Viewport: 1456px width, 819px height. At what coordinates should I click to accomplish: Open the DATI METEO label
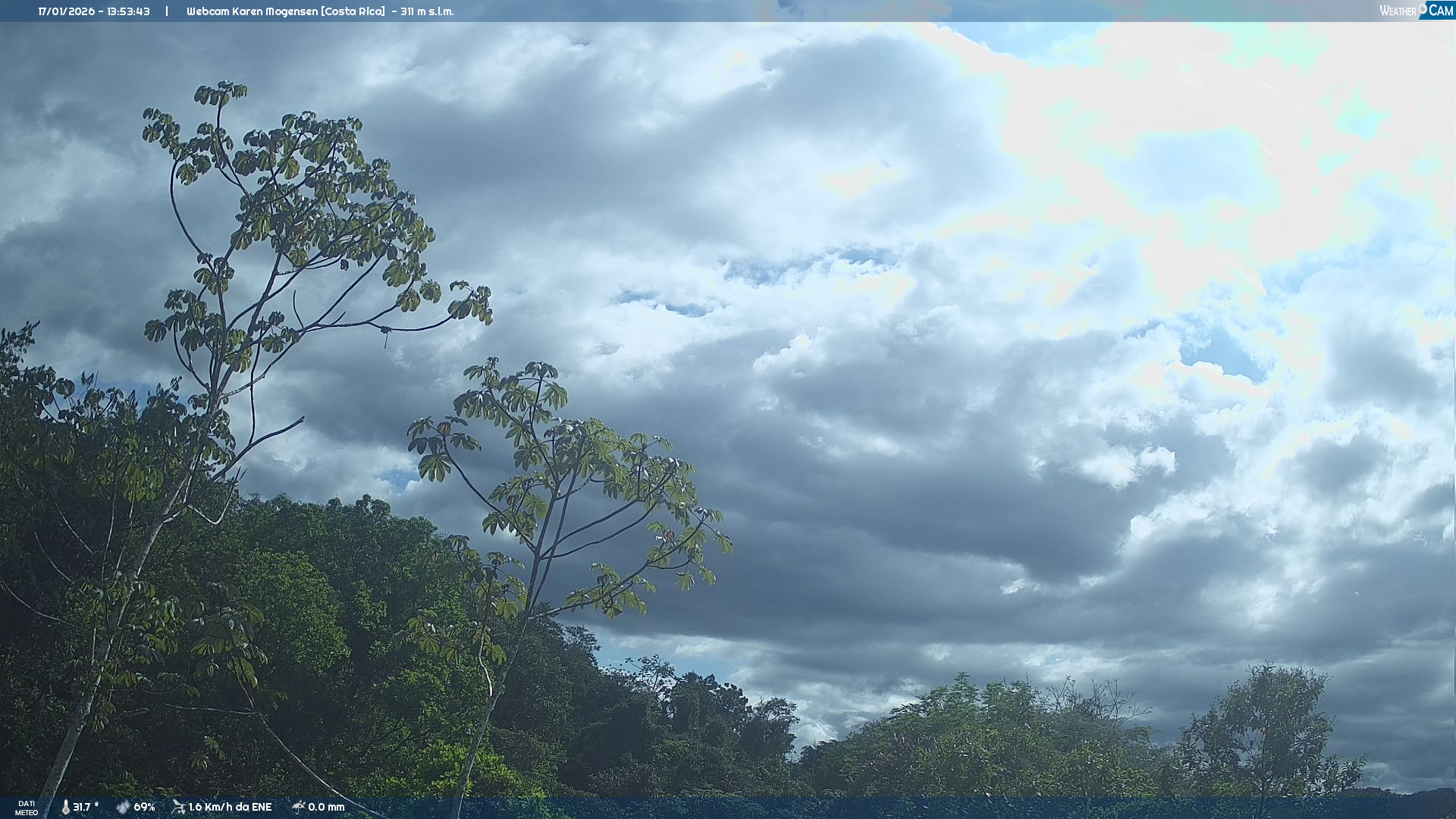[27, 808]
